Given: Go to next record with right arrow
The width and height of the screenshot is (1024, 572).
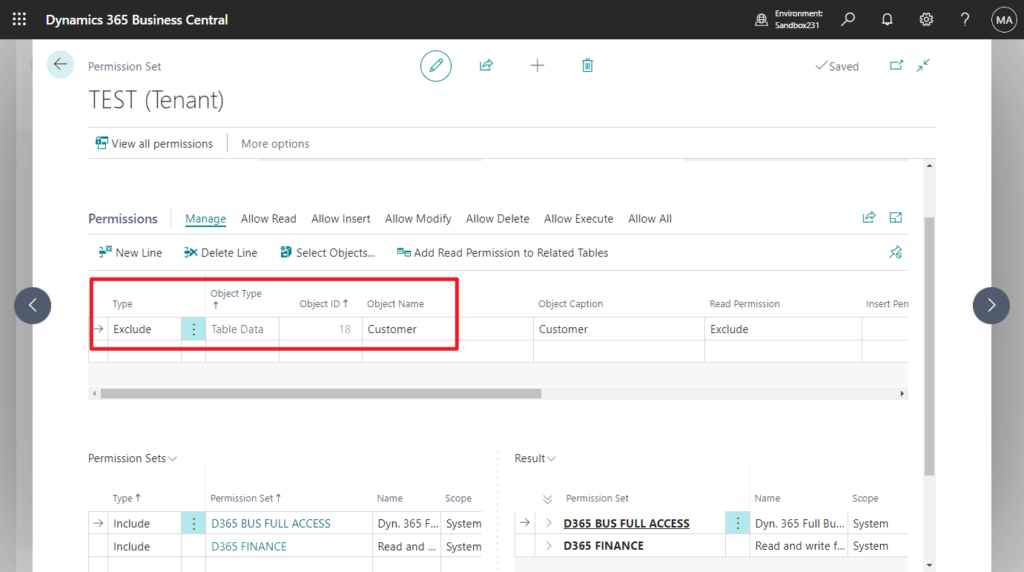Looking at the screenshot, I should point(991,305).
